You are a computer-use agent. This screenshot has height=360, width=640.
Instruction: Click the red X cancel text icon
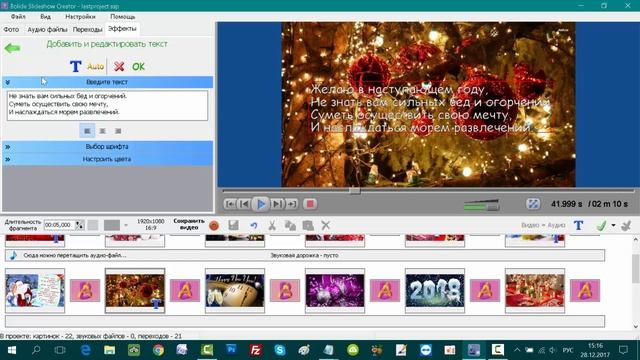(x=119, y=66)
